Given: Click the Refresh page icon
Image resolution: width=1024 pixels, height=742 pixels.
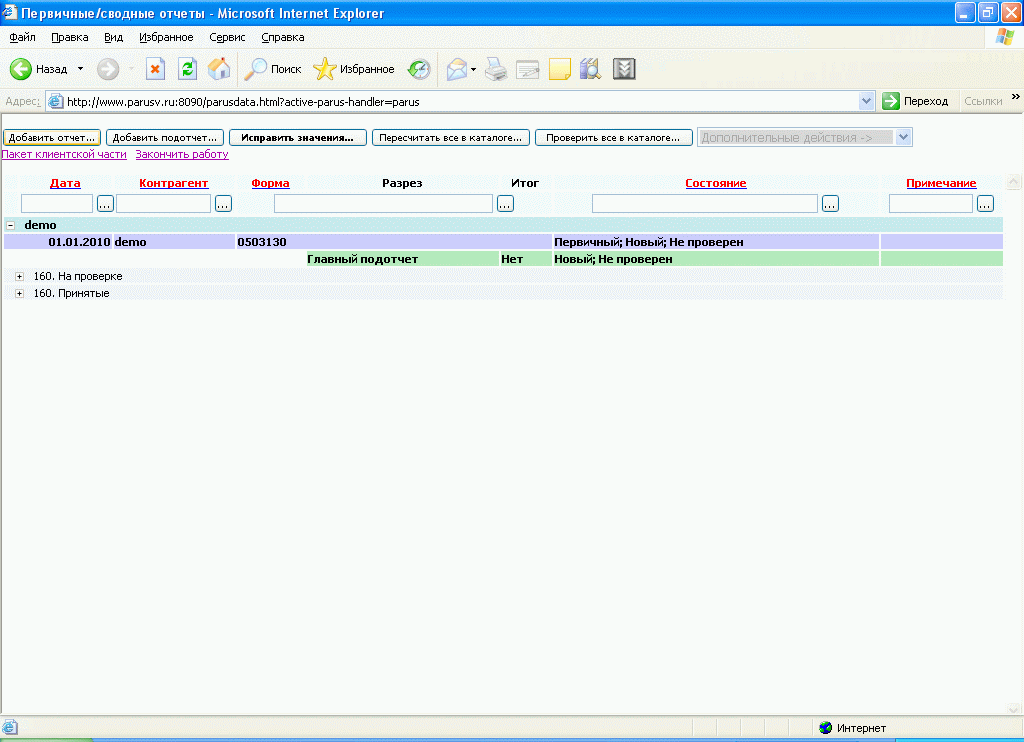Looking at the screenshot, I should point(187,69).
